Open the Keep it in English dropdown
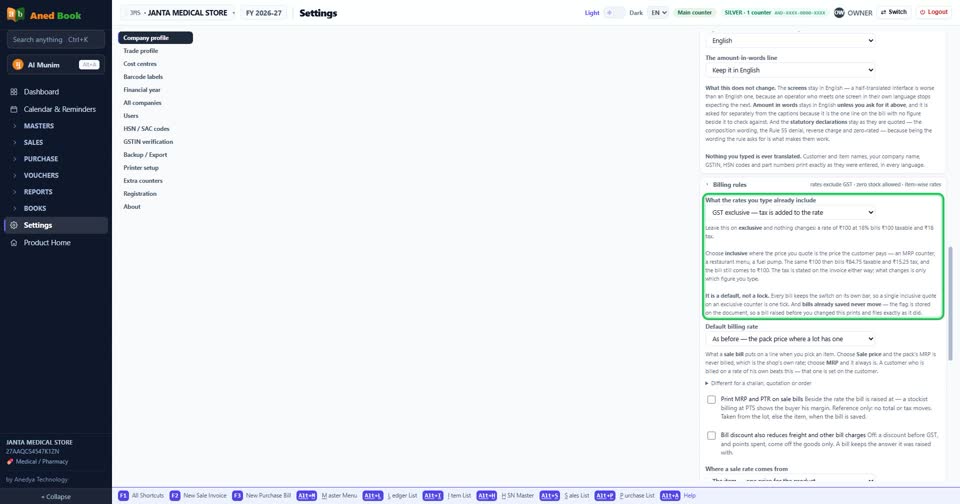 pyautogui.click(x=790, y=70)
